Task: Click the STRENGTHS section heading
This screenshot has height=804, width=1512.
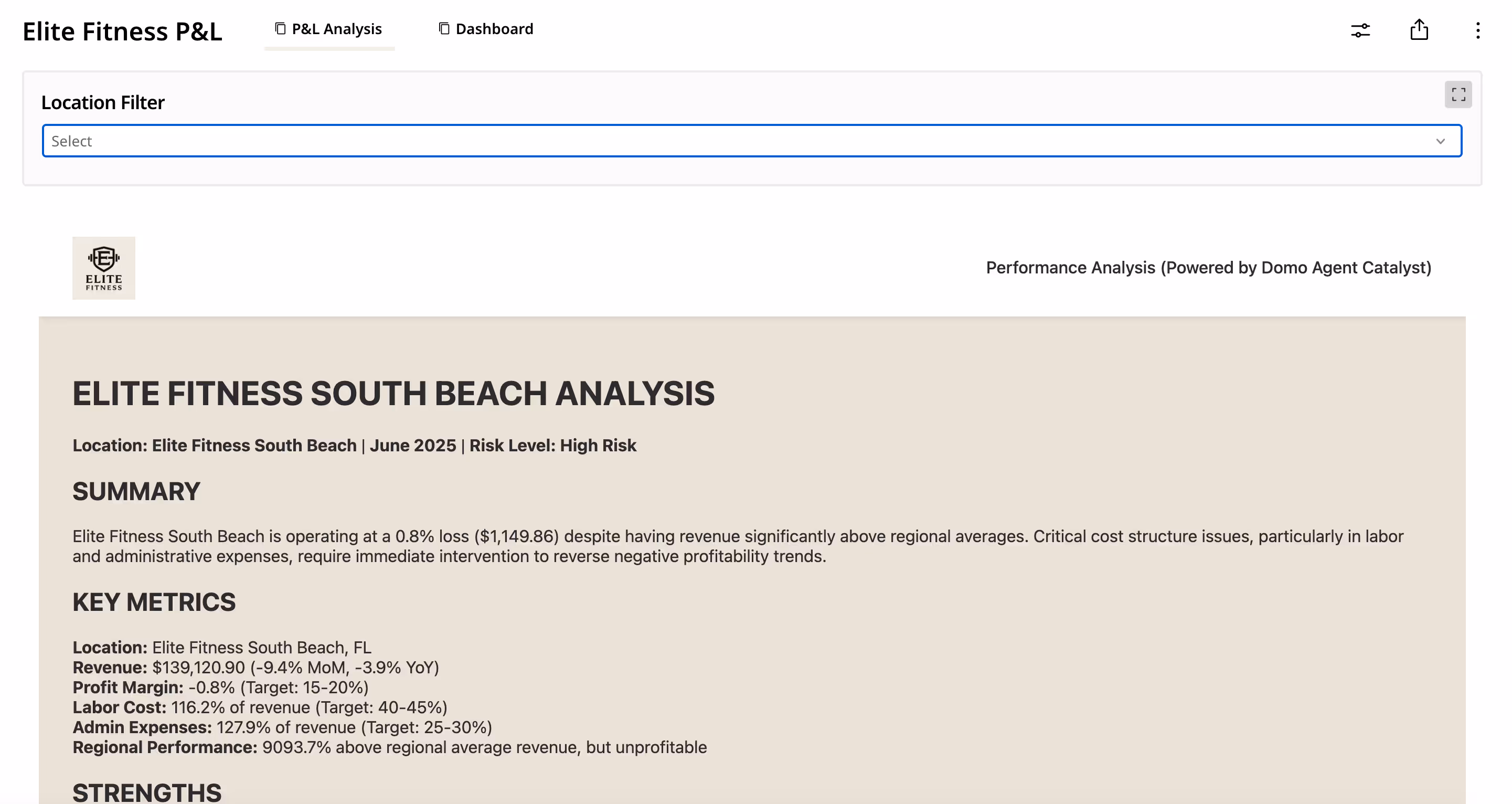Action: click(147, 792)
